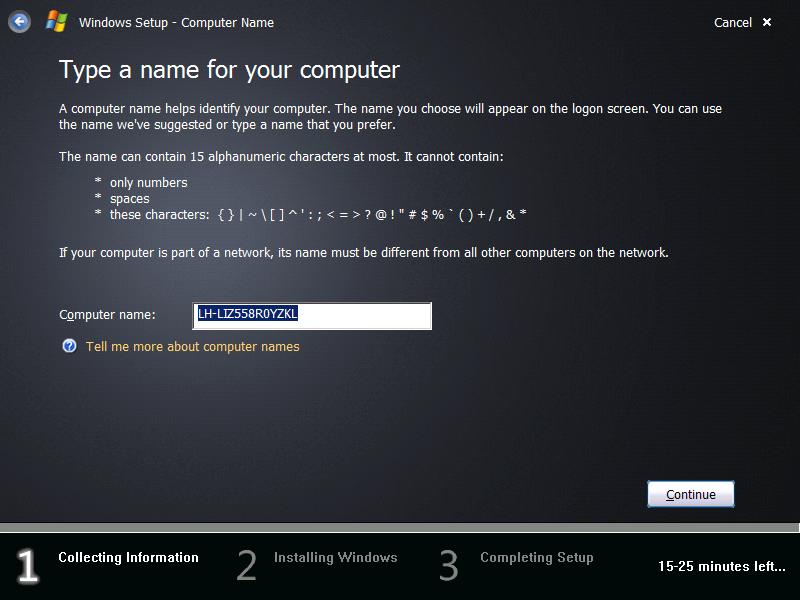Click the gray progress bar above the steps
800x600 pixels.
coord(399,528)
